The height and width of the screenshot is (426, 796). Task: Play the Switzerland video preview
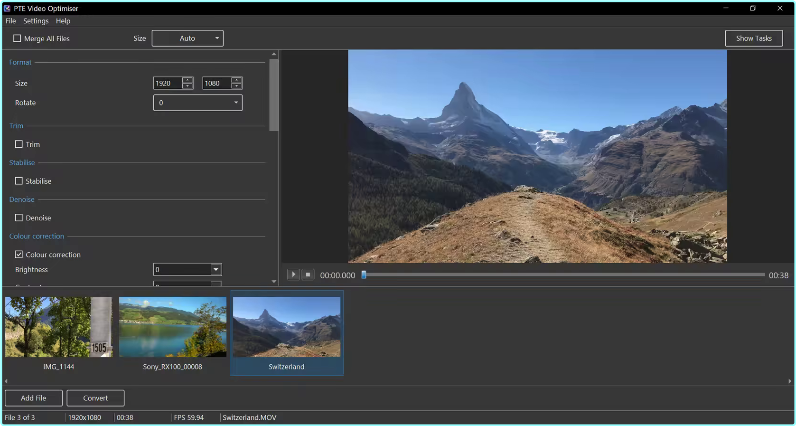coord(293,275)
